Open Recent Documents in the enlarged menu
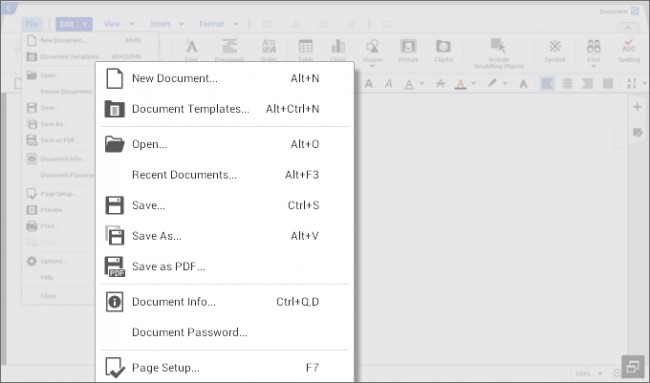 pos(225,175)
